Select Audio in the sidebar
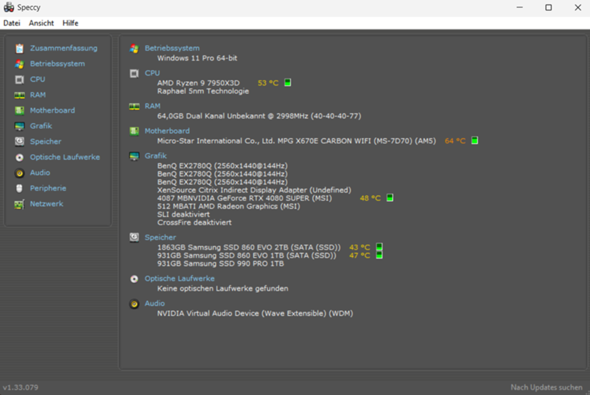The image size is (590, 395). pyautogui.click(x=40, y=173)
